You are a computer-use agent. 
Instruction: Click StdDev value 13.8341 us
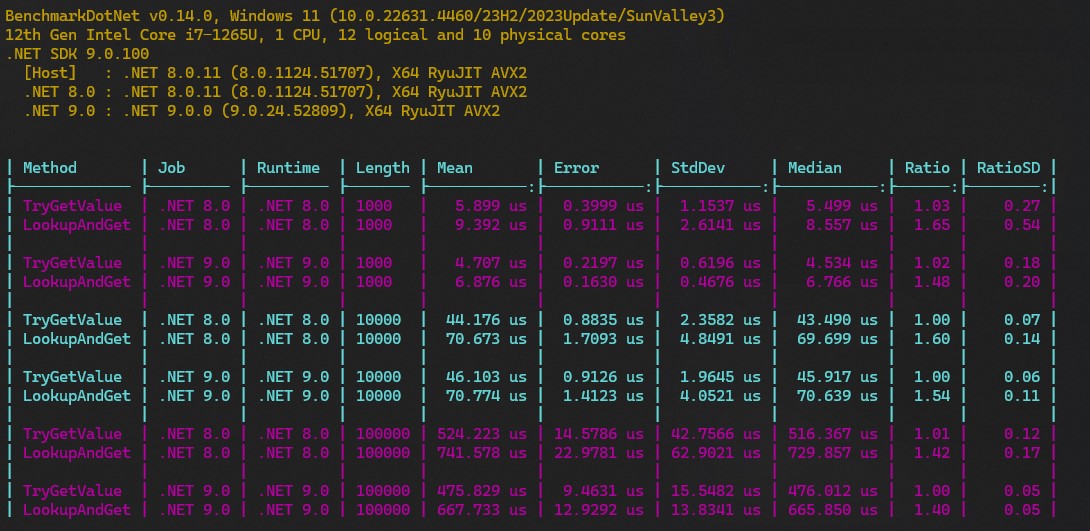(x=716, y=509)
